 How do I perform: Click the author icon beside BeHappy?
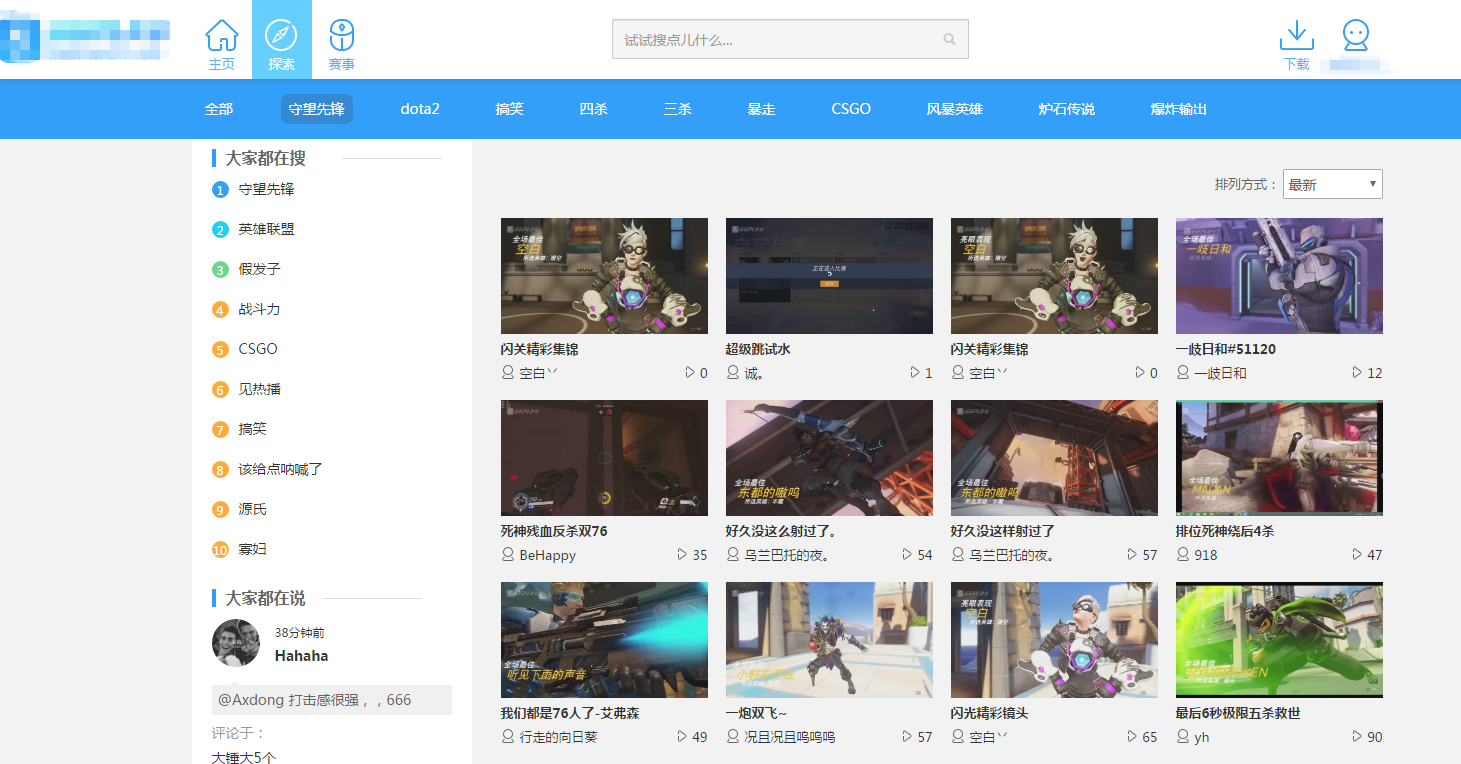point(507,554)
